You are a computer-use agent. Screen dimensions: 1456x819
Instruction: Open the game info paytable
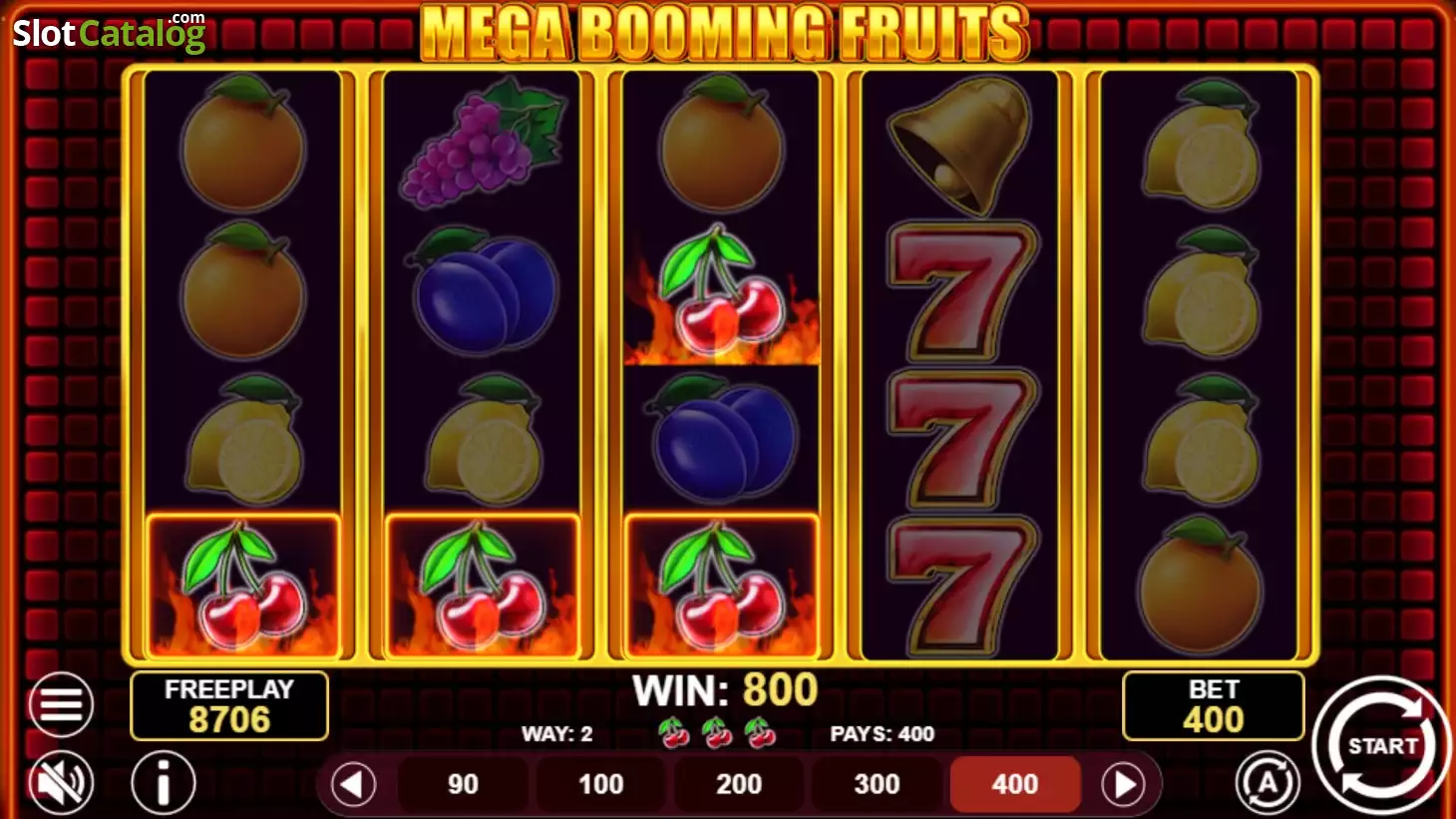tap(164, 783)
